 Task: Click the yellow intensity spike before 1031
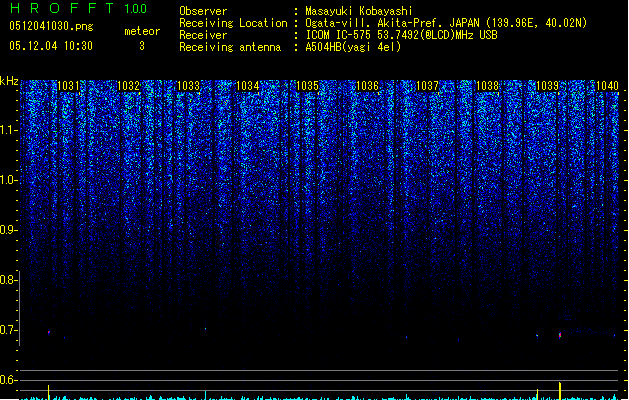point(49,392)
